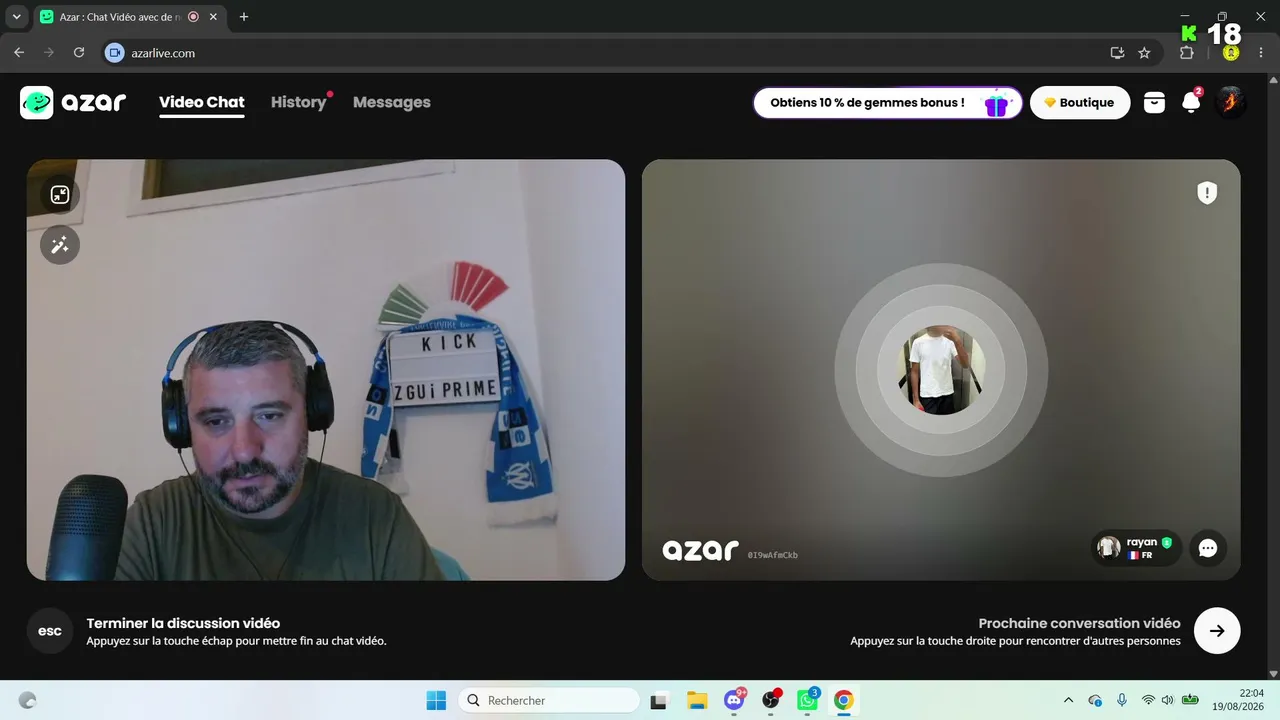Open rayan's profile chip
This screenshot has height=720, width=1280.
[1136, 548]
